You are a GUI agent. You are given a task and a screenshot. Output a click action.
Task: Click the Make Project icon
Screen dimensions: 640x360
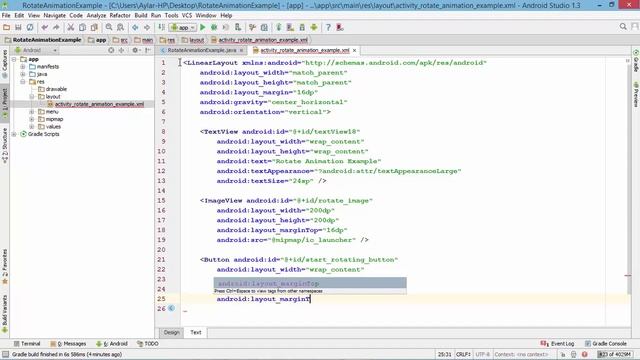[x=162, y=27]
